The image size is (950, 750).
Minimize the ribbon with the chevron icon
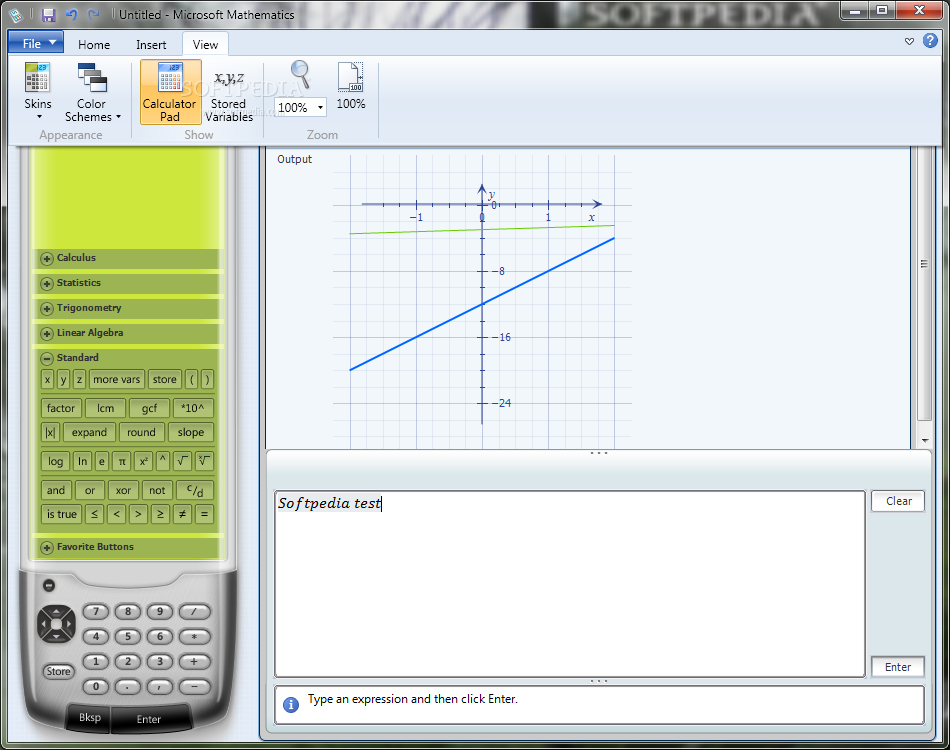909,41
